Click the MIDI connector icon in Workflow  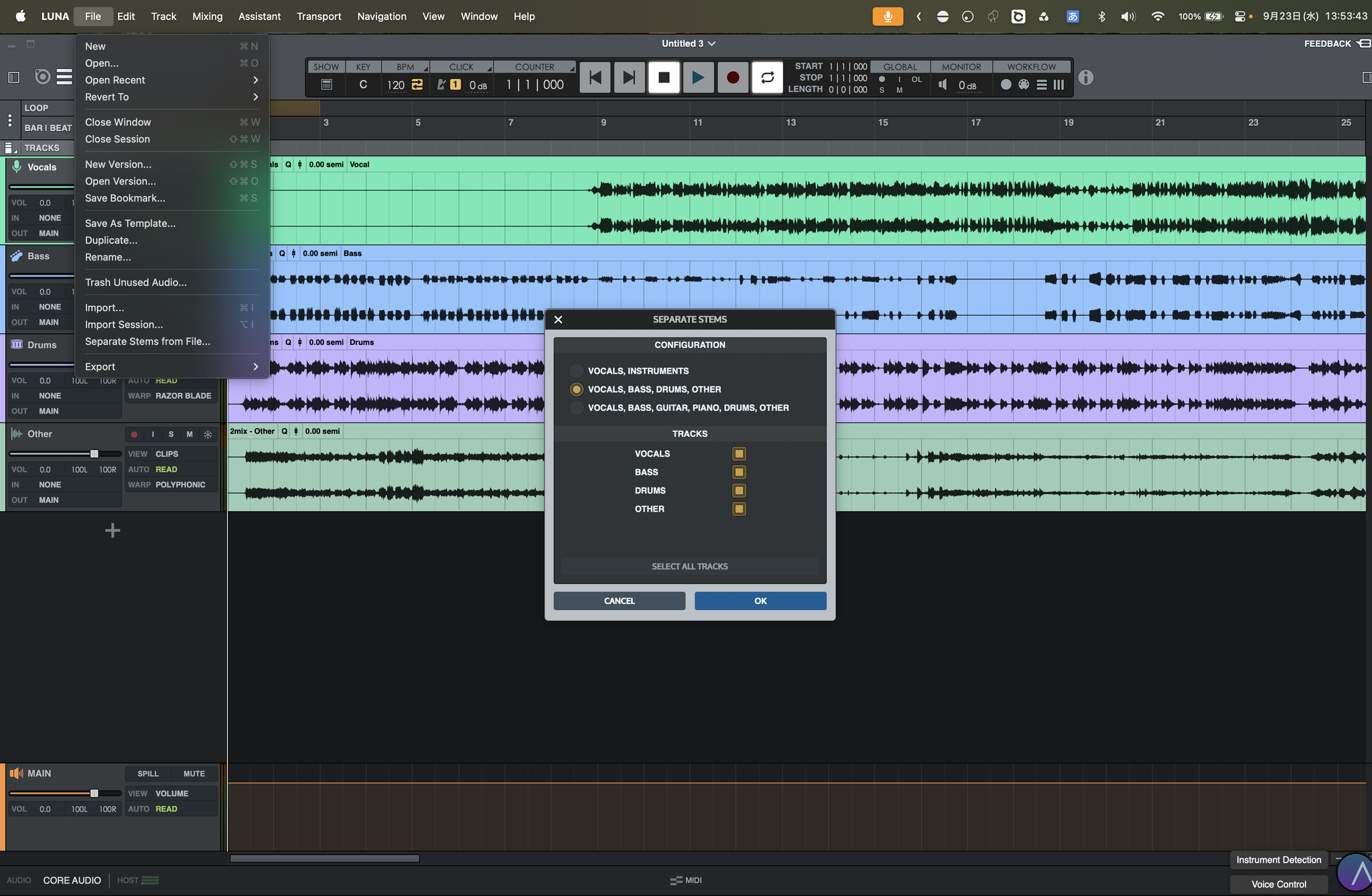(x=1024, y=84)
